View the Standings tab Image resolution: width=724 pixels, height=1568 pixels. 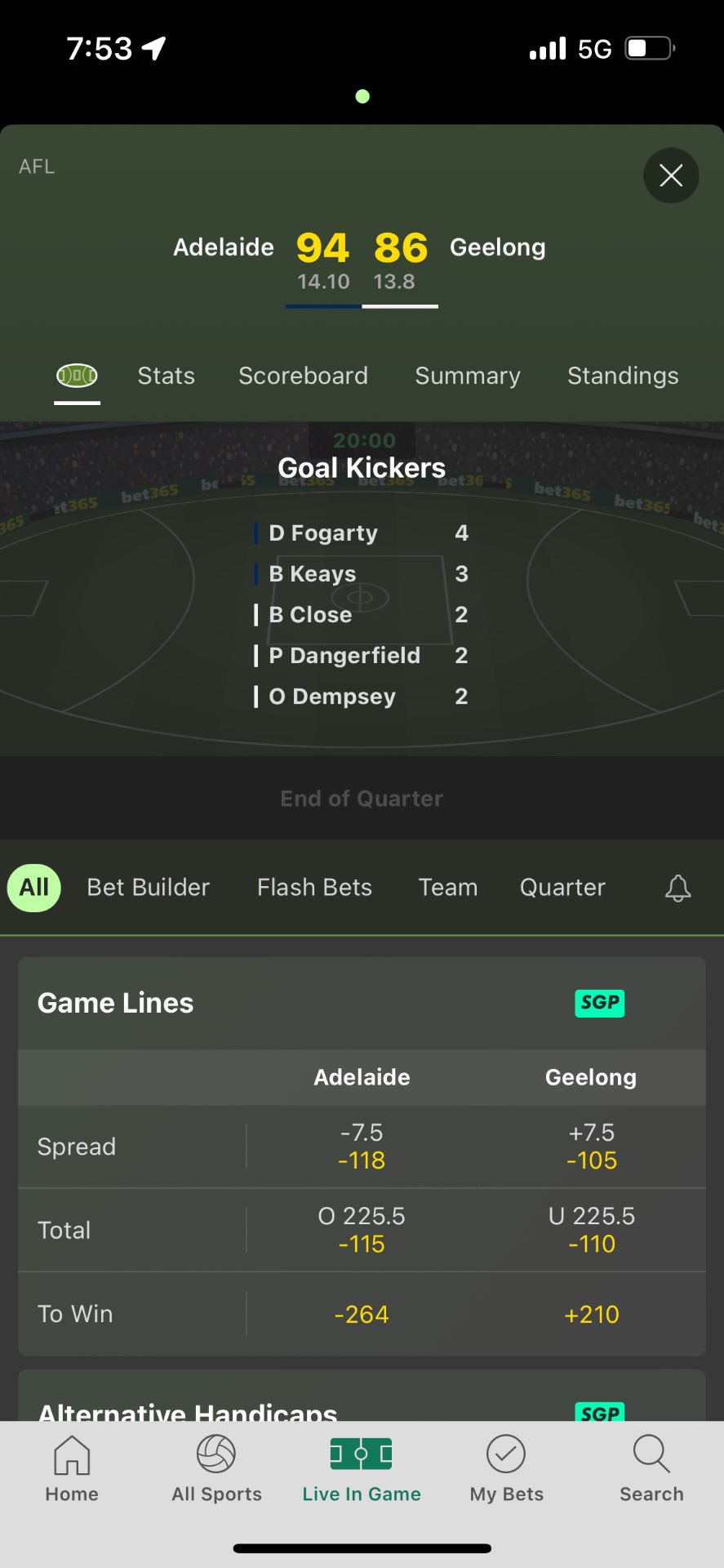pyautogui.click(x=623, y=376)
